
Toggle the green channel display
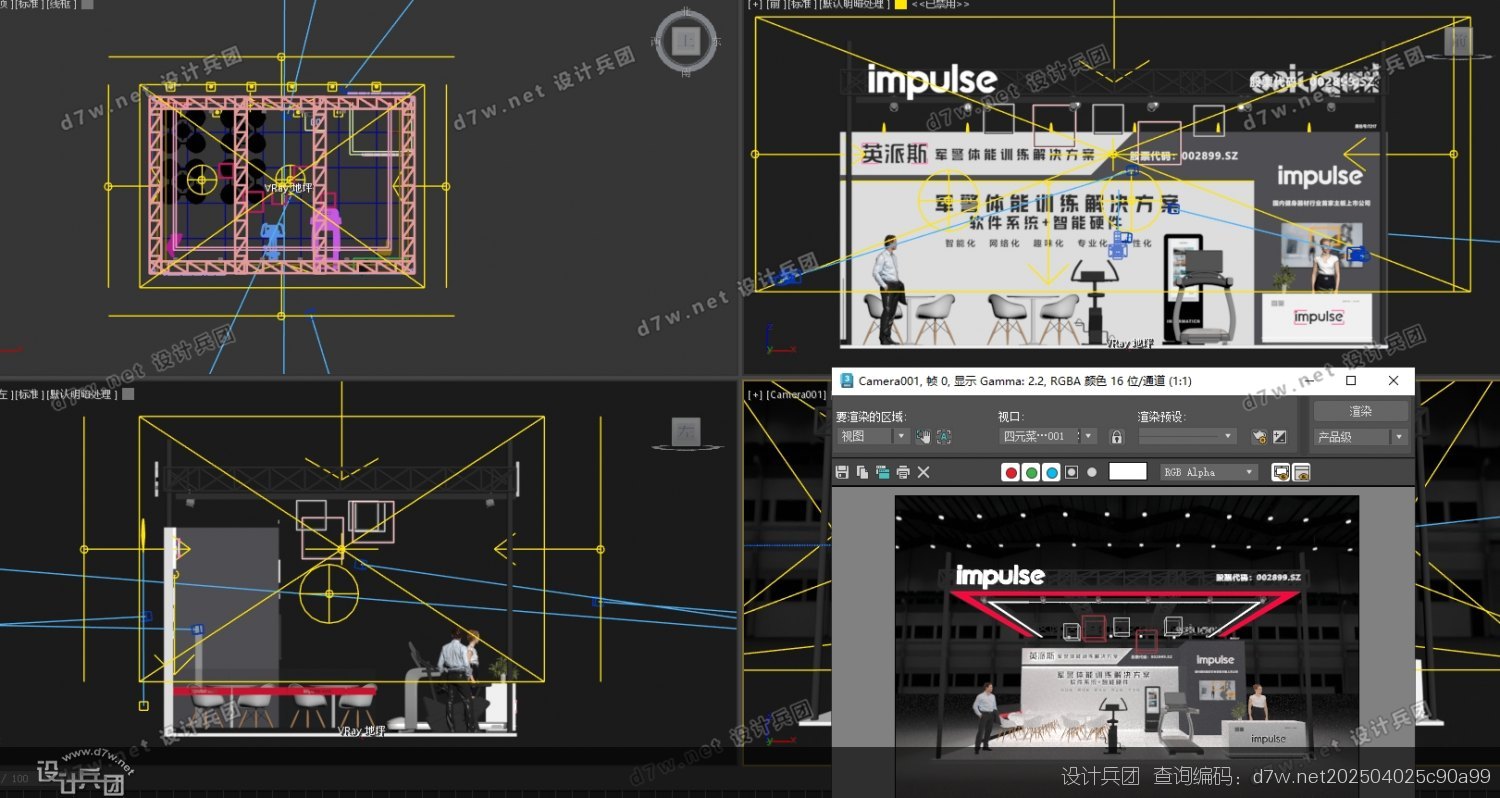point(1031,472)
